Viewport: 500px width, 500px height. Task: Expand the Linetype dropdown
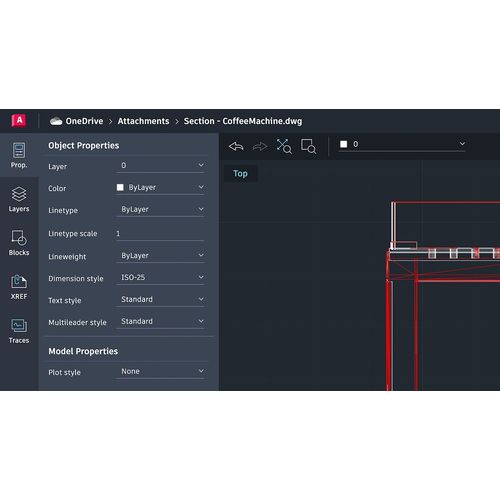point(160,210)
